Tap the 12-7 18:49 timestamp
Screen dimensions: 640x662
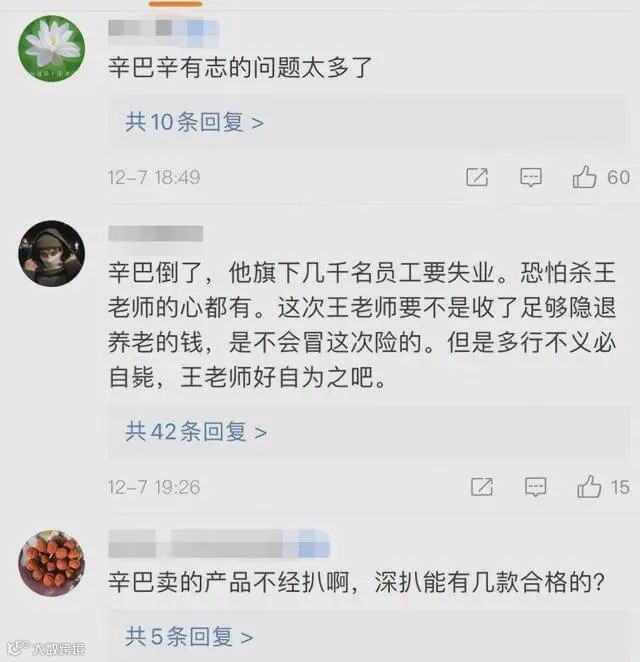click(154, 177)
